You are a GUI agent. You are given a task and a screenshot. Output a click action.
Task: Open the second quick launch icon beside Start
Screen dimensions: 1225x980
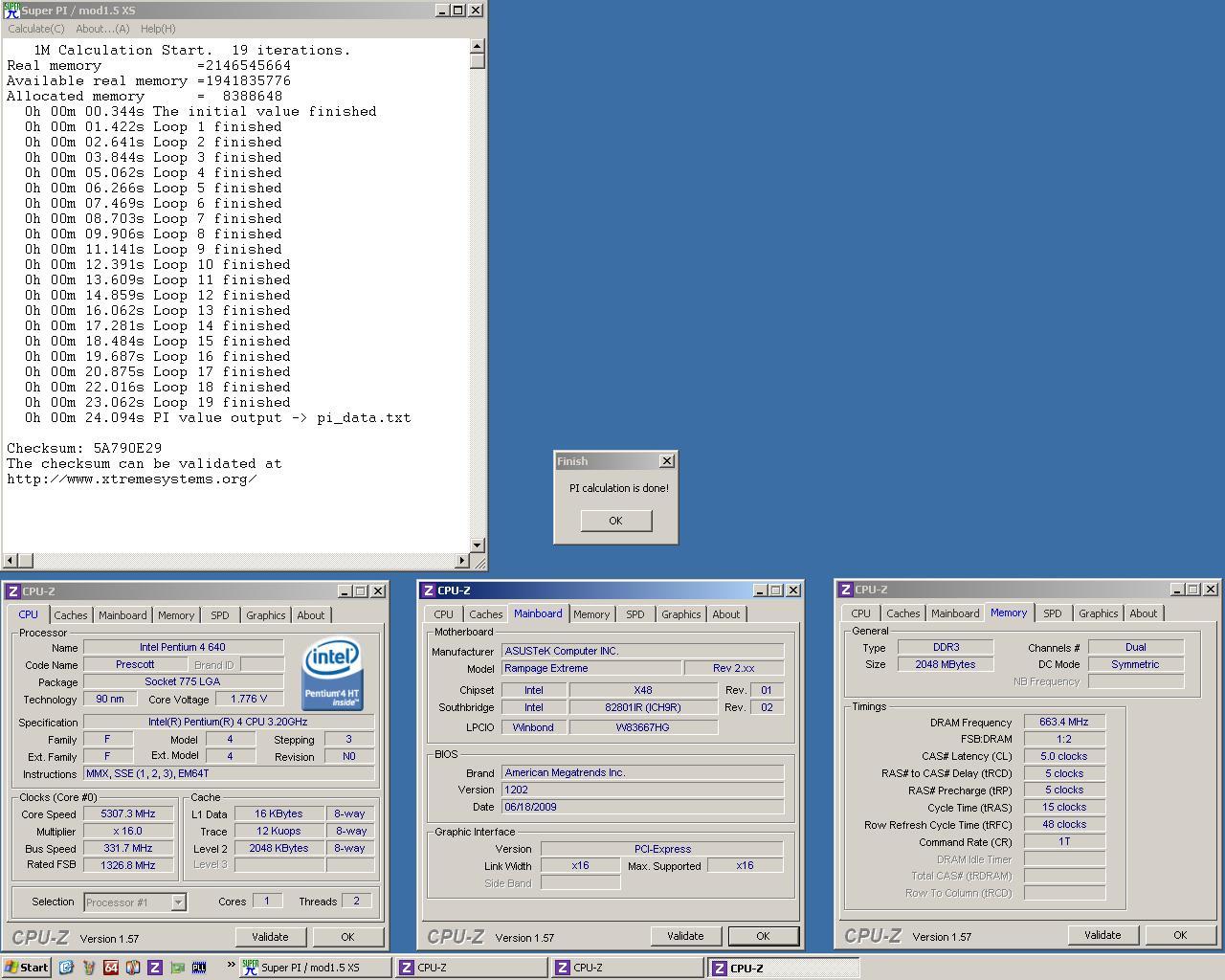(89, 968)
